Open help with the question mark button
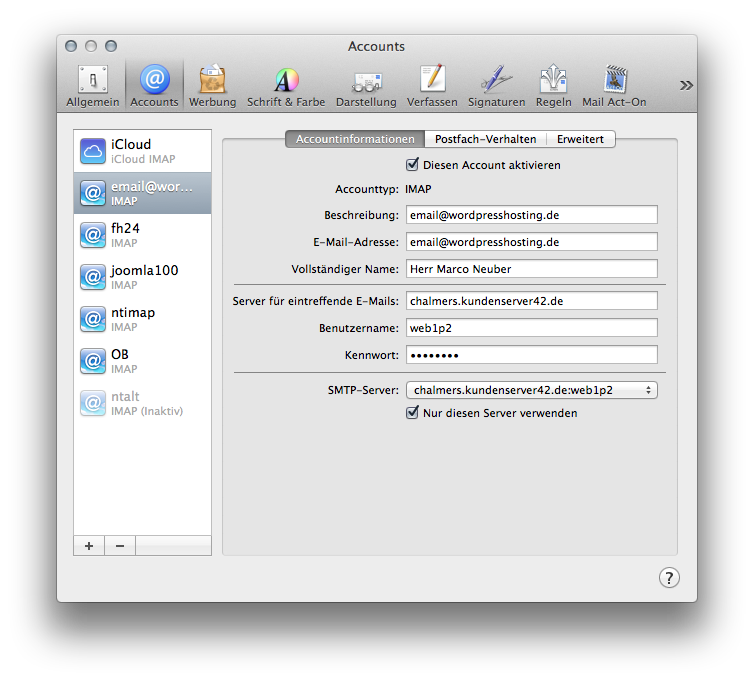 pos(669,577)
